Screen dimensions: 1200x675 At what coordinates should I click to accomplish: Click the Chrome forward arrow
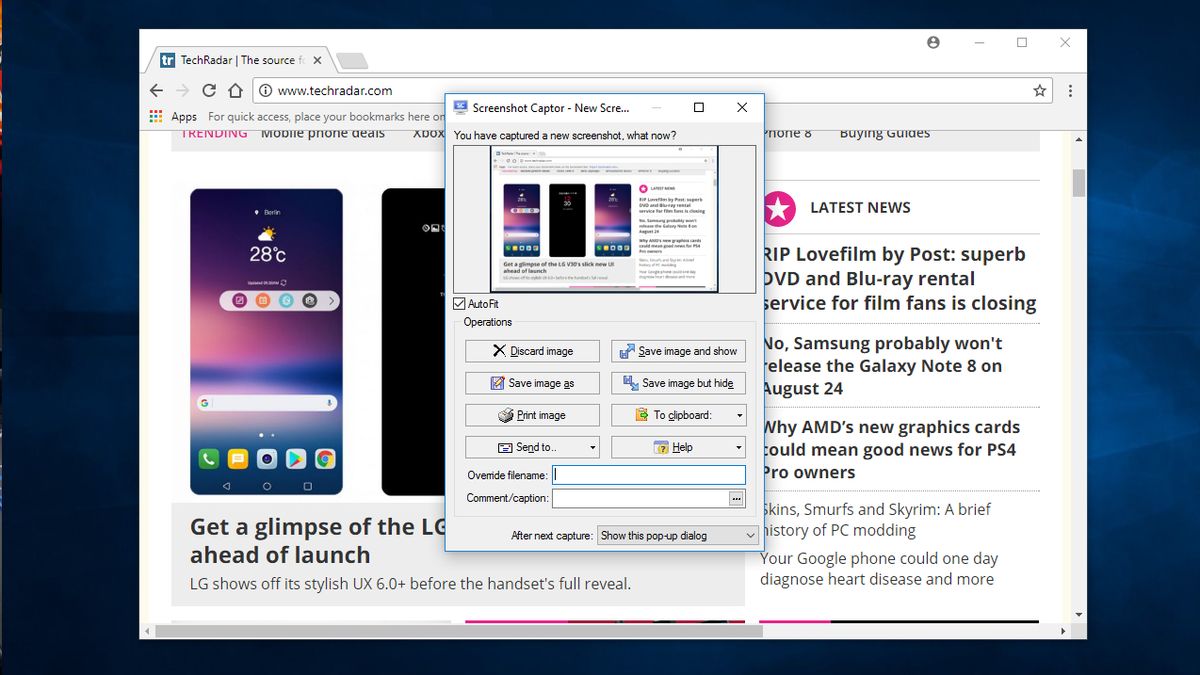coord(183,90)
